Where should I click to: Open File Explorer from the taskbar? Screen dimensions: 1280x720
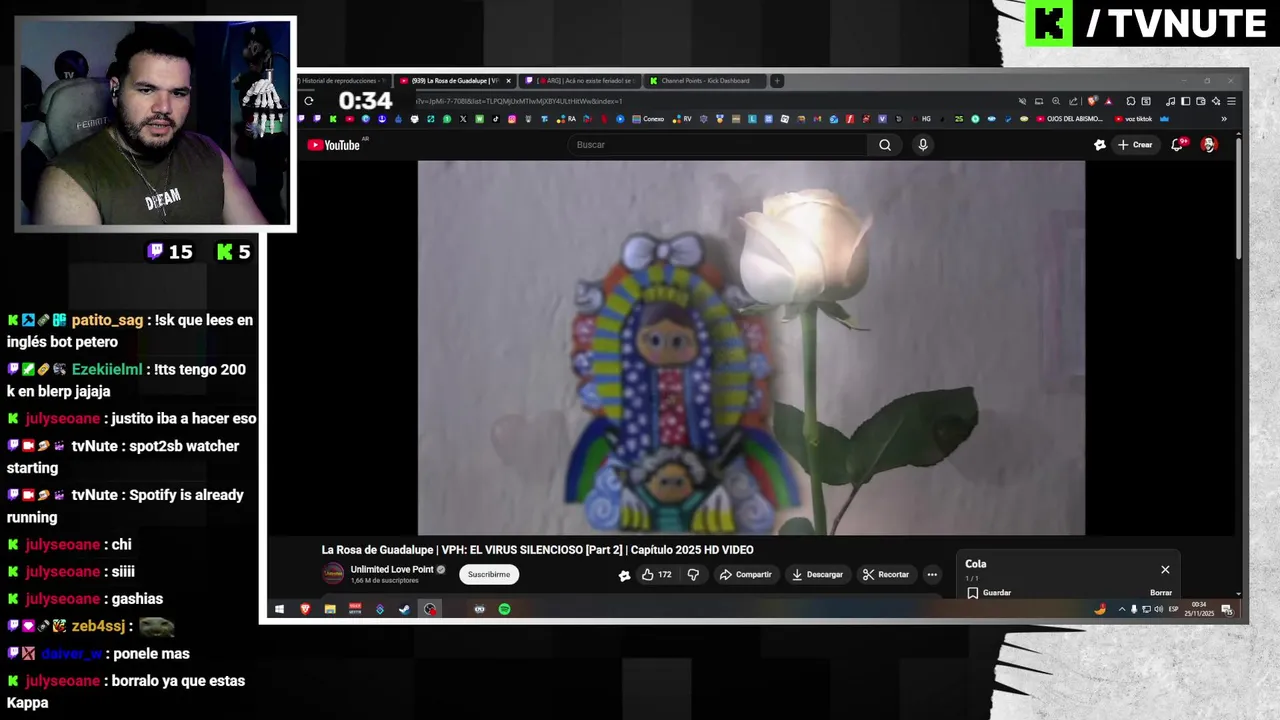(x=330, y=609)
